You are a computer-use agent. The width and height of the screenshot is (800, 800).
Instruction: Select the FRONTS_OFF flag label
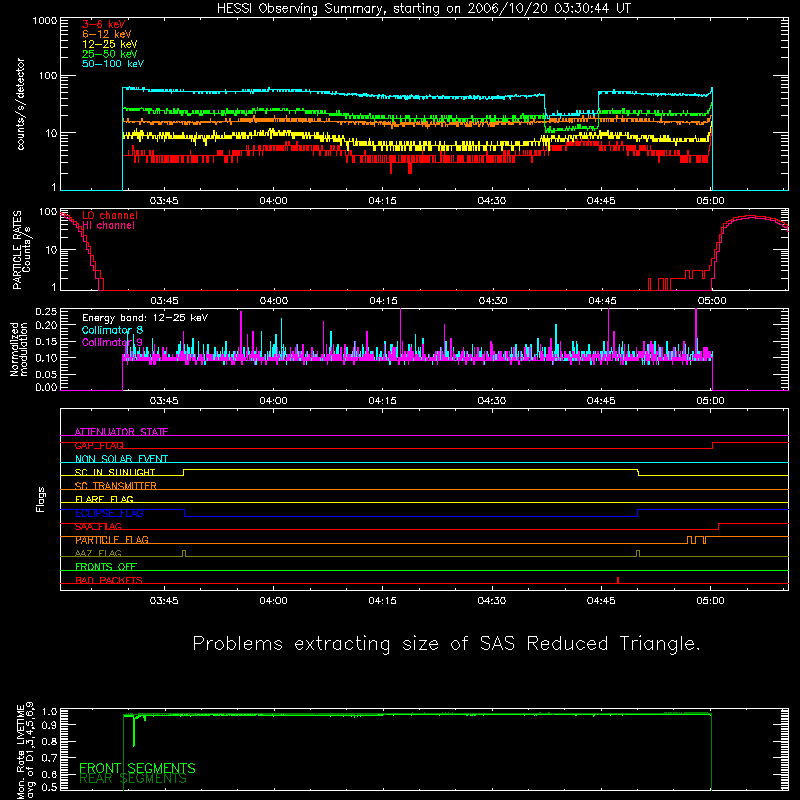(x=106, y=567)
